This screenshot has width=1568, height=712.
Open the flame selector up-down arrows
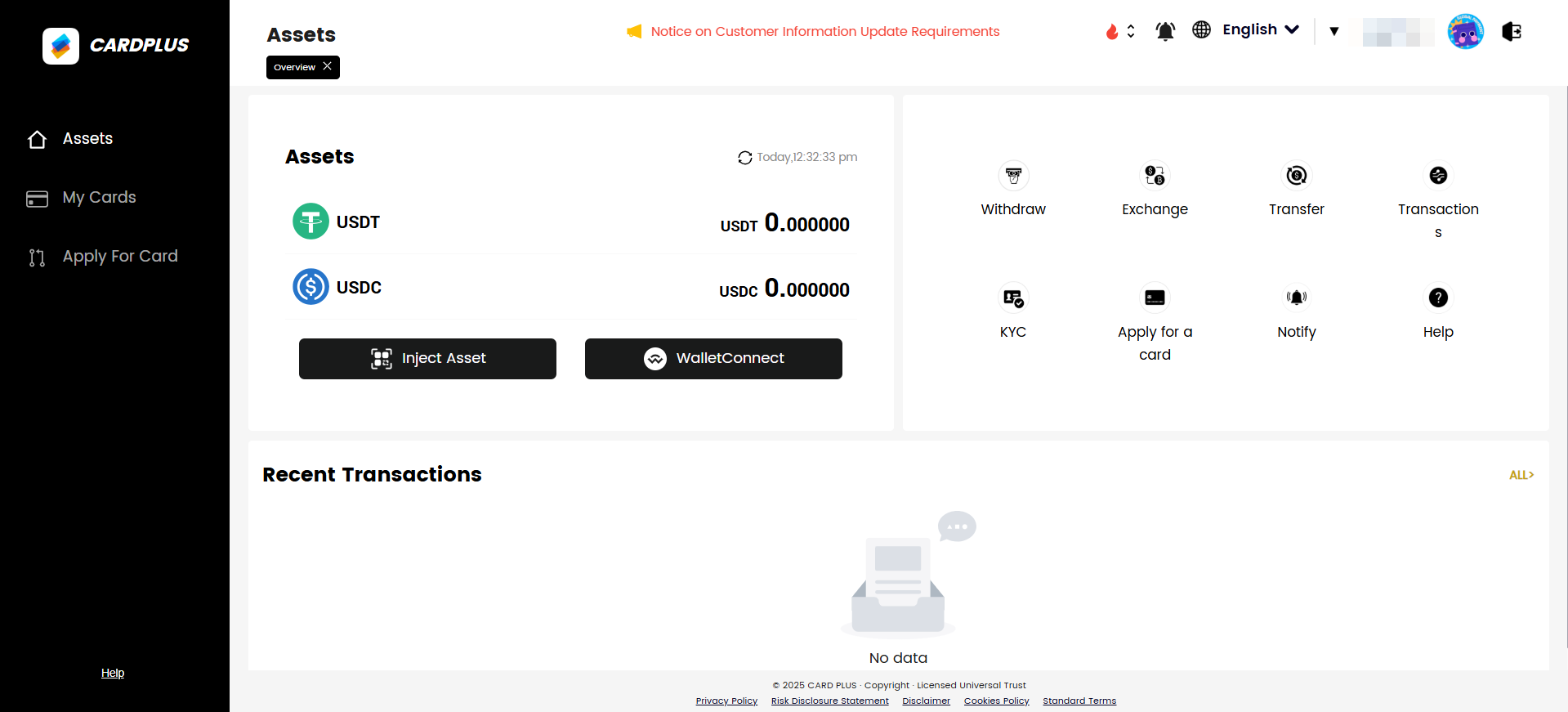pos(1131,31)
